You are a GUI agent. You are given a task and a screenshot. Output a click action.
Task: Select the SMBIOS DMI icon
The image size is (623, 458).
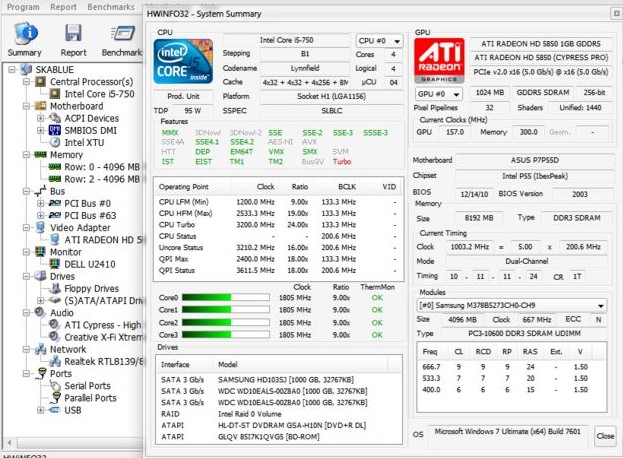tap(55, 130)
